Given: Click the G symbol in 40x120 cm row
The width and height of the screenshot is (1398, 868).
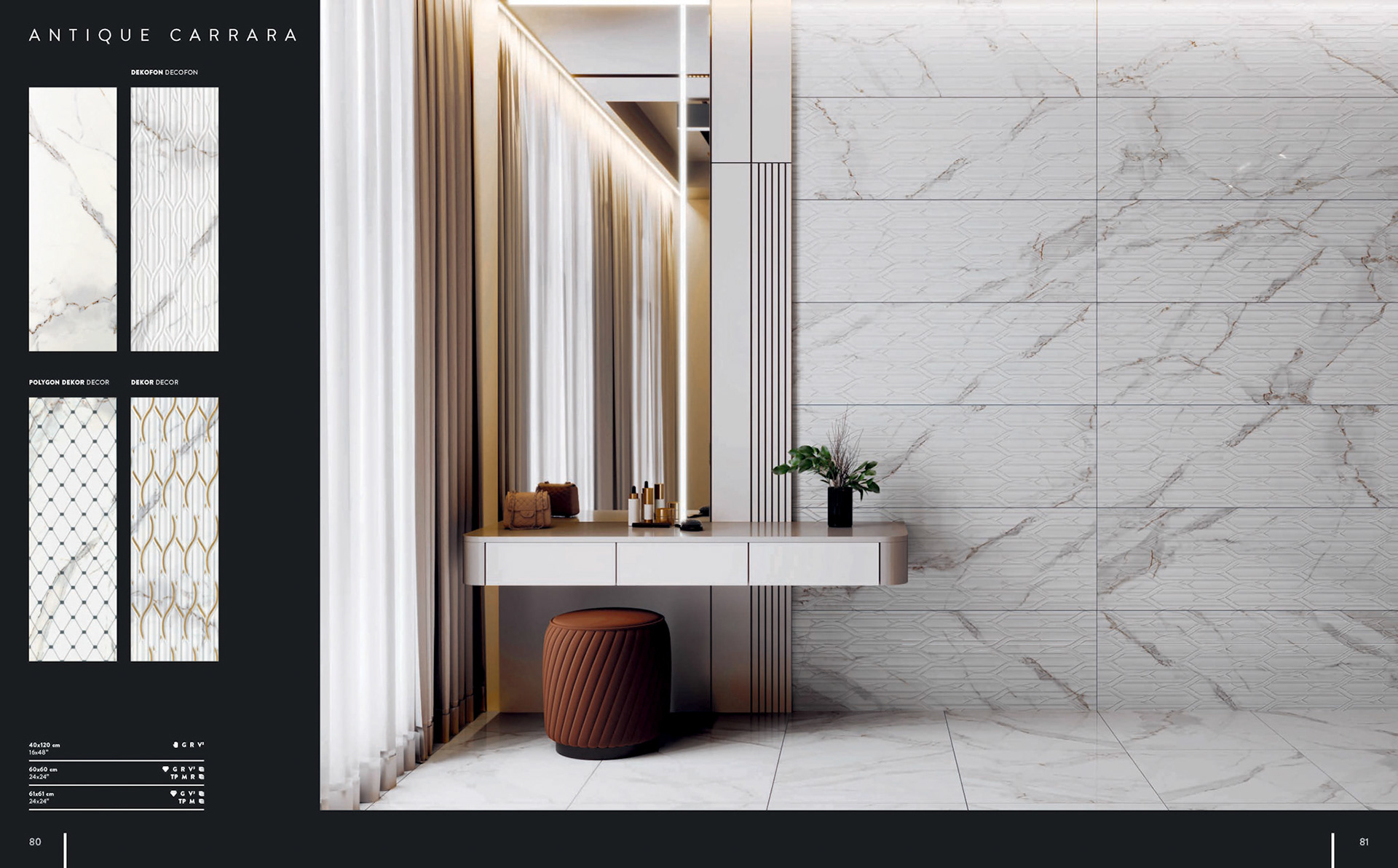Looking at the screenshot, I should tap(183, 745).
